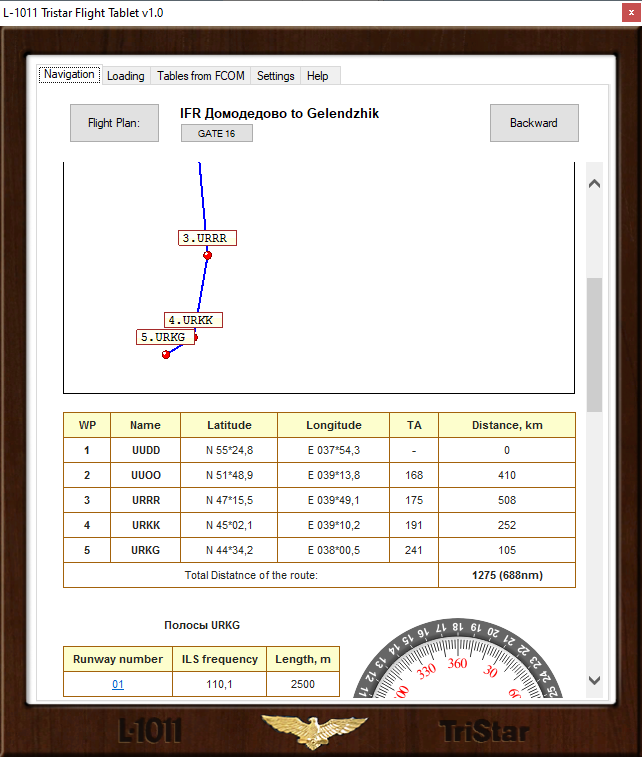This screenshot has width=642, height=757.
Task: Click the golden eagle emblem
Action: coord(314,731)
